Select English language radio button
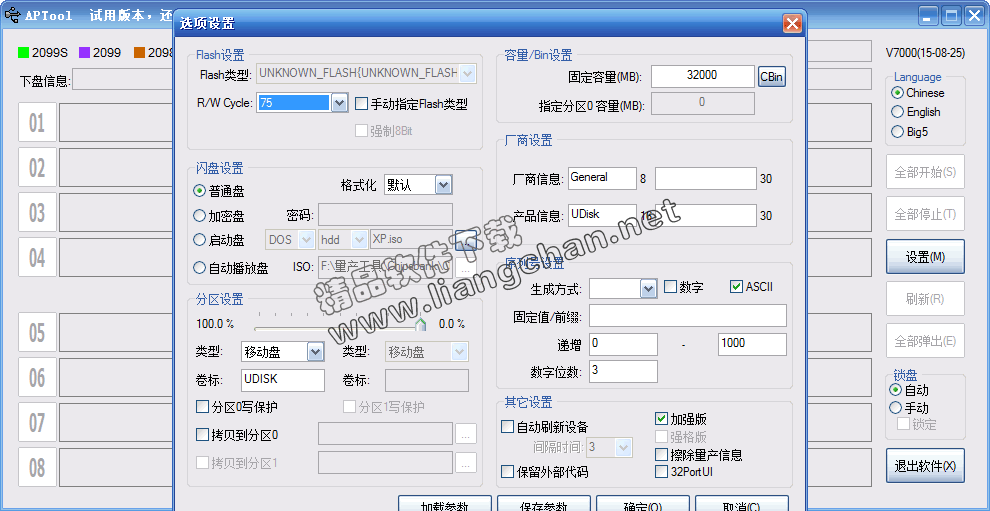This screenshot has height=511, width=990. [x=897, y=112]
